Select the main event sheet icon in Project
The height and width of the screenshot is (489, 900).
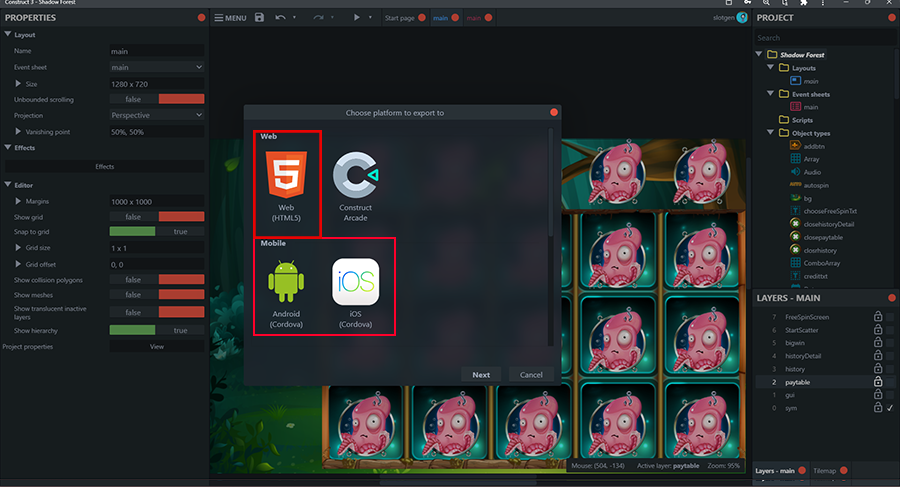pos(796,107)
